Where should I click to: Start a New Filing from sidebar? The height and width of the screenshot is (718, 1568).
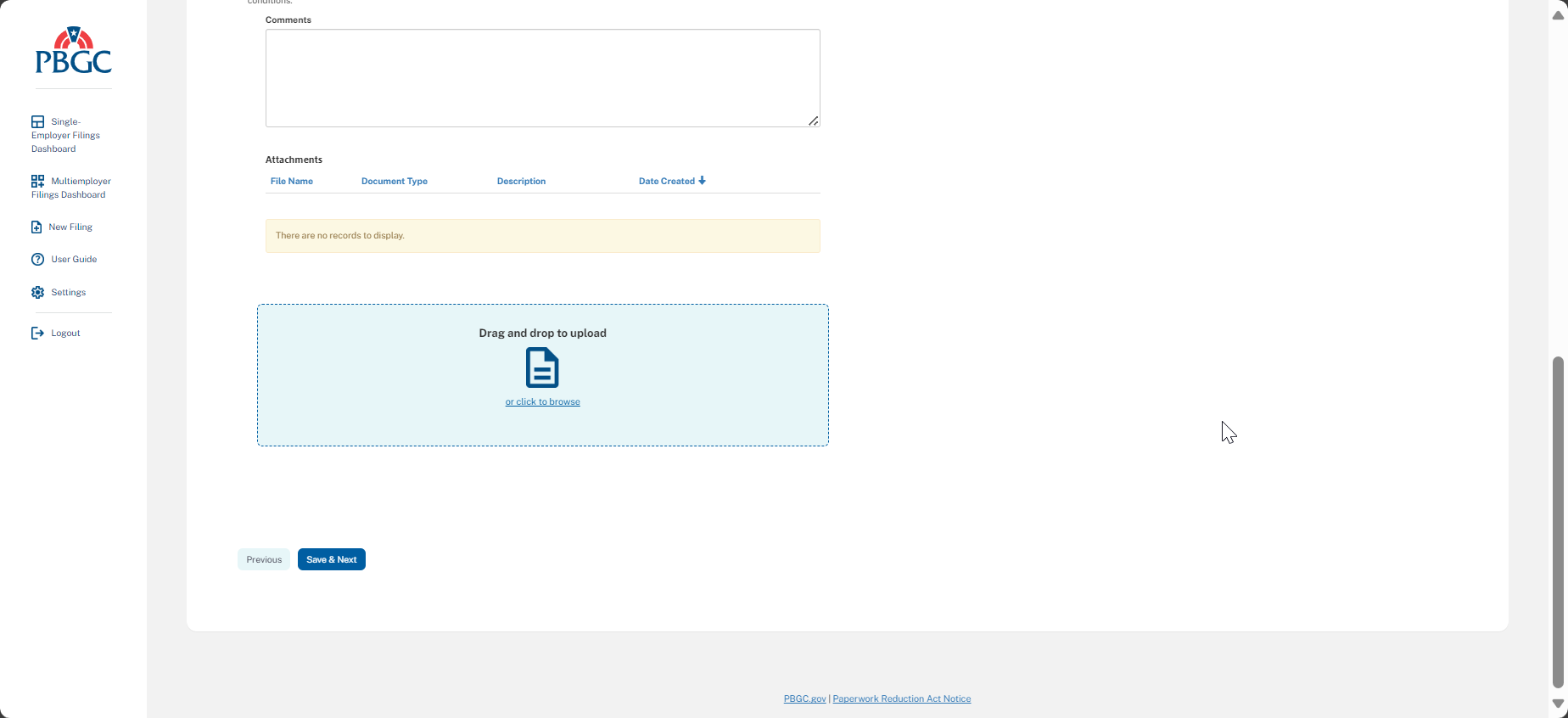(62, 227)
